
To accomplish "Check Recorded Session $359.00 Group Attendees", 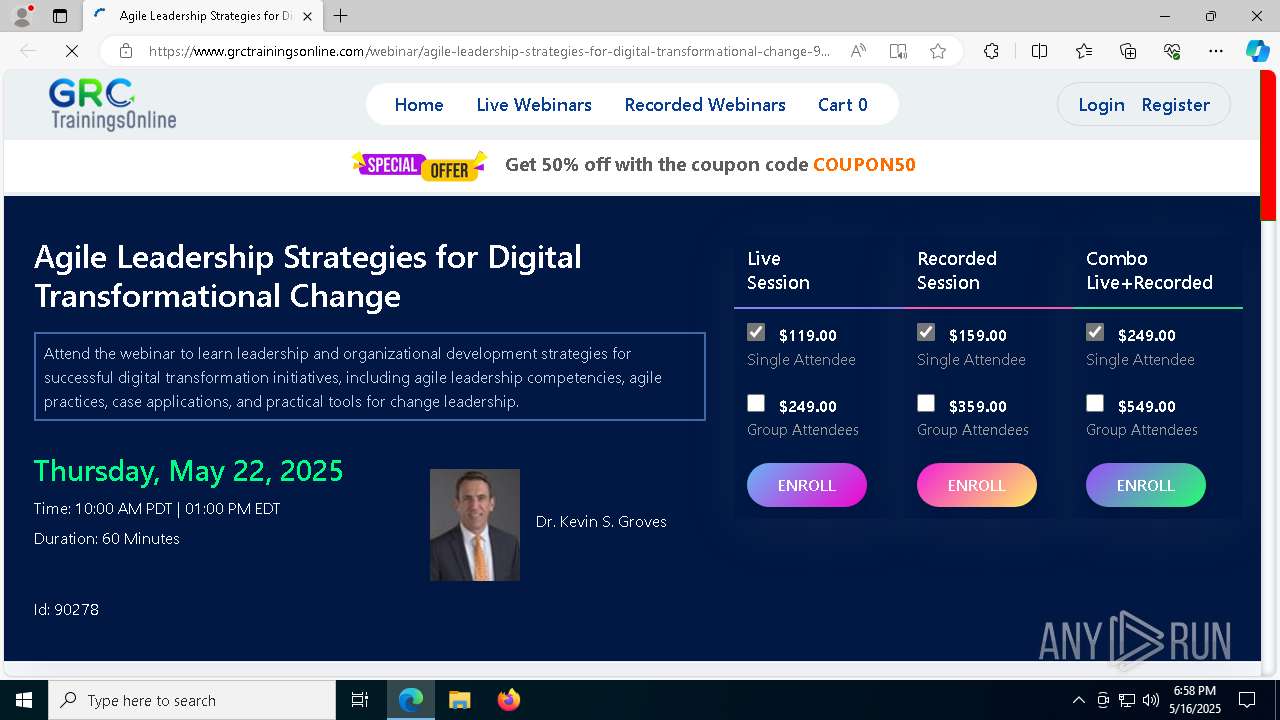I will (x=926, y=403).
